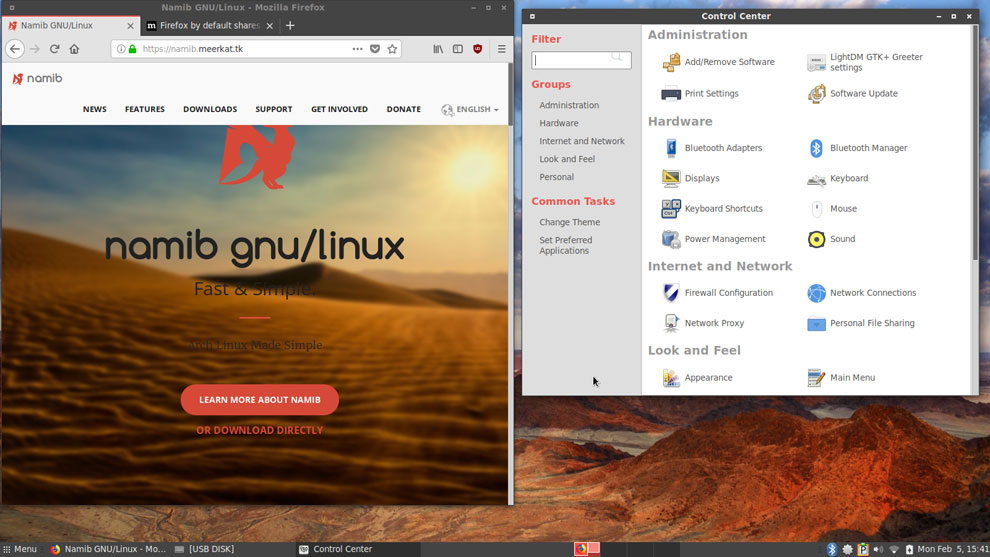Launch Bluetooth Manager
Viewport: 990px width, 557px height.
pos(857,148)
